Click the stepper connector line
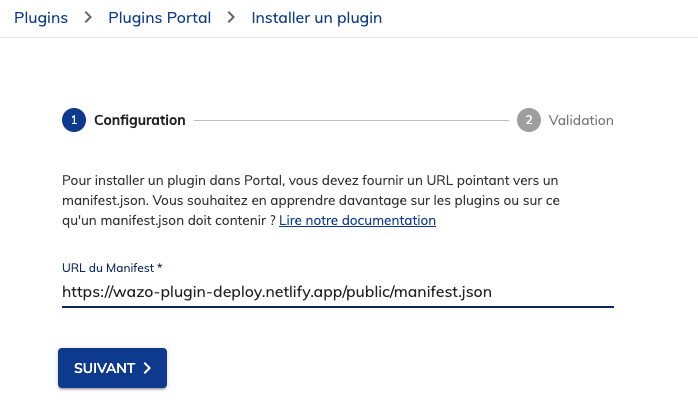Image resolution: width=698 pixels, height=417 pixels. (x=351, y=120)
